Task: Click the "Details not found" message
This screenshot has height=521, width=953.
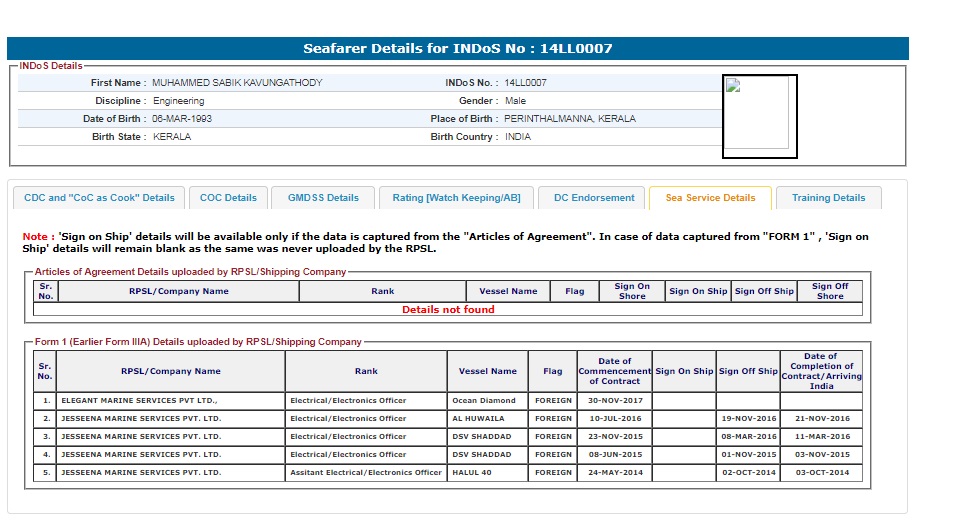Action: (448, 310)
